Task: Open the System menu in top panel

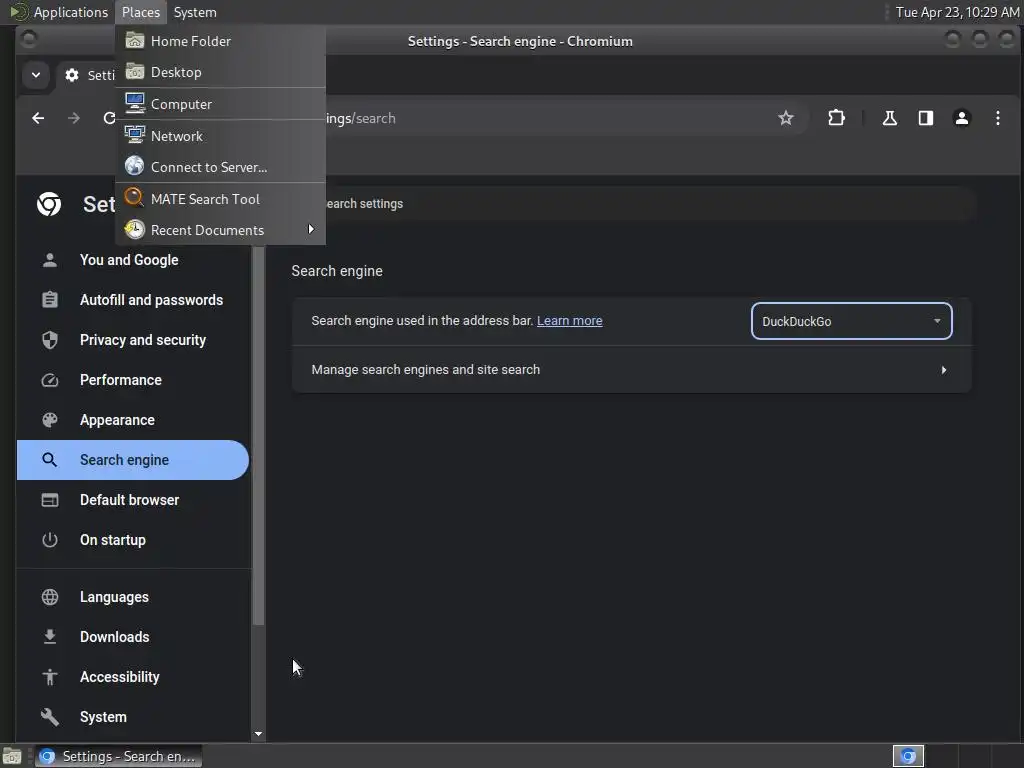Action: pos(195,12)
